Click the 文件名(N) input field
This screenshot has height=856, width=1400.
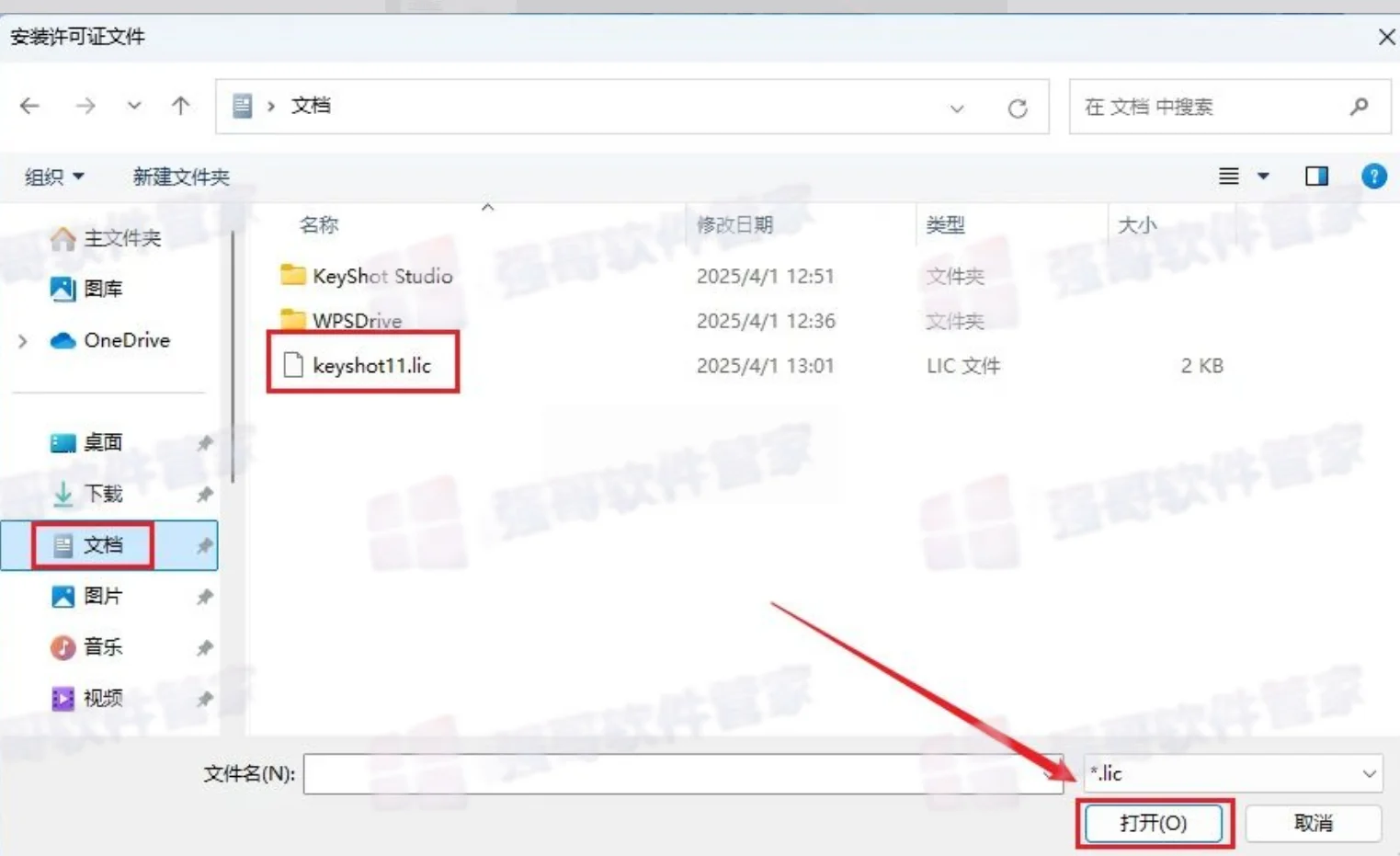click(x=683, y=774)
